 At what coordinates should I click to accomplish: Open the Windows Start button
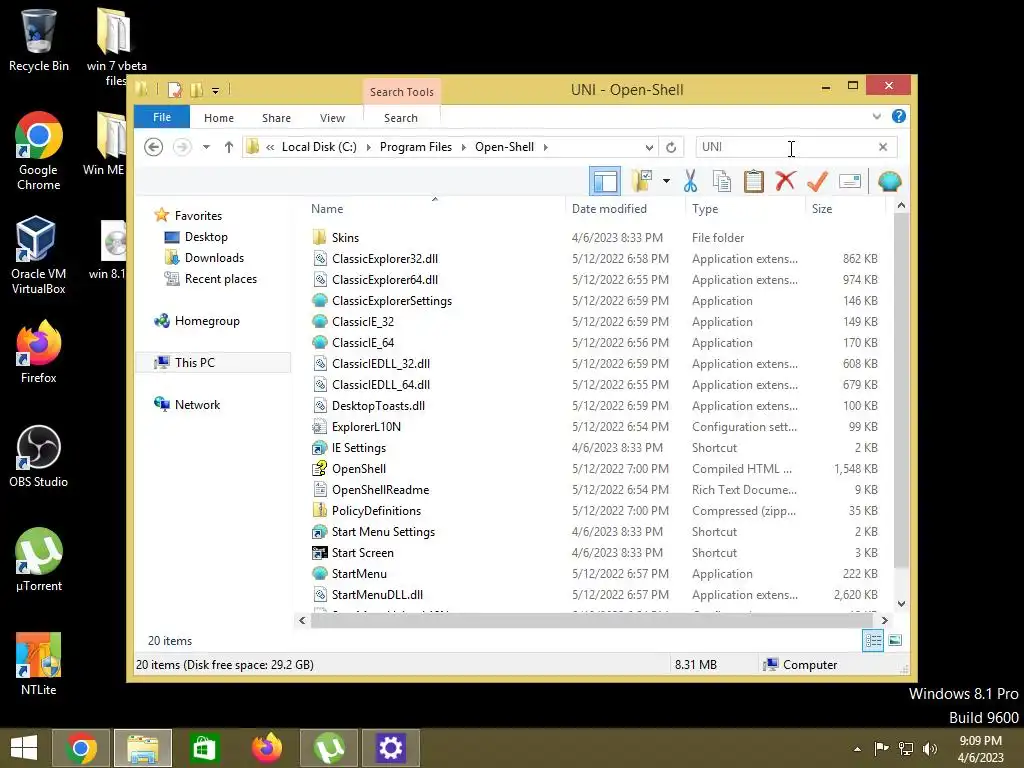tap(24, 748)
